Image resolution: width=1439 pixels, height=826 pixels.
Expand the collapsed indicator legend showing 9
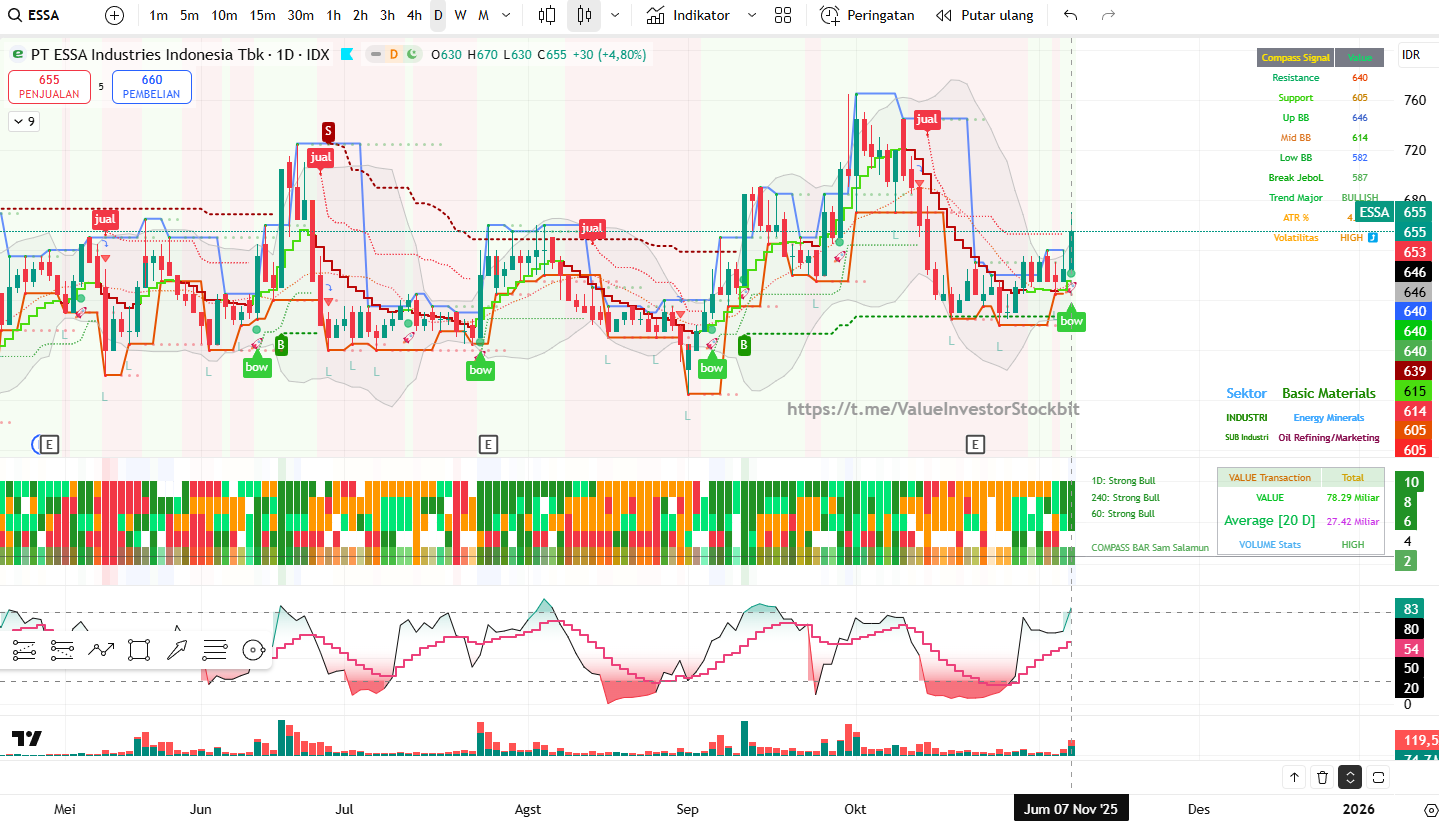[23, 121]
